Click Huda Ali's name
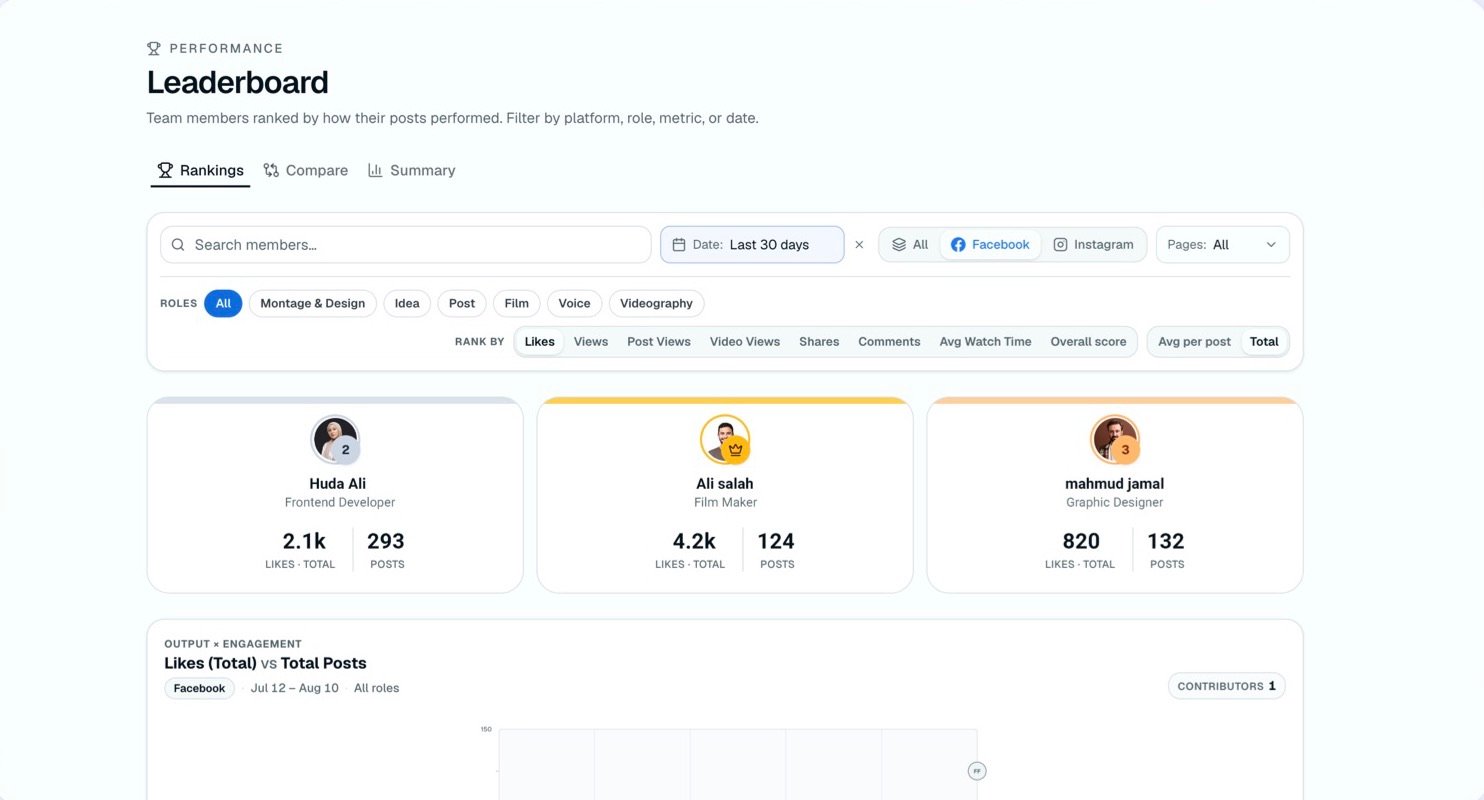Screen dimensions: 1484x800 click(338, 484)
